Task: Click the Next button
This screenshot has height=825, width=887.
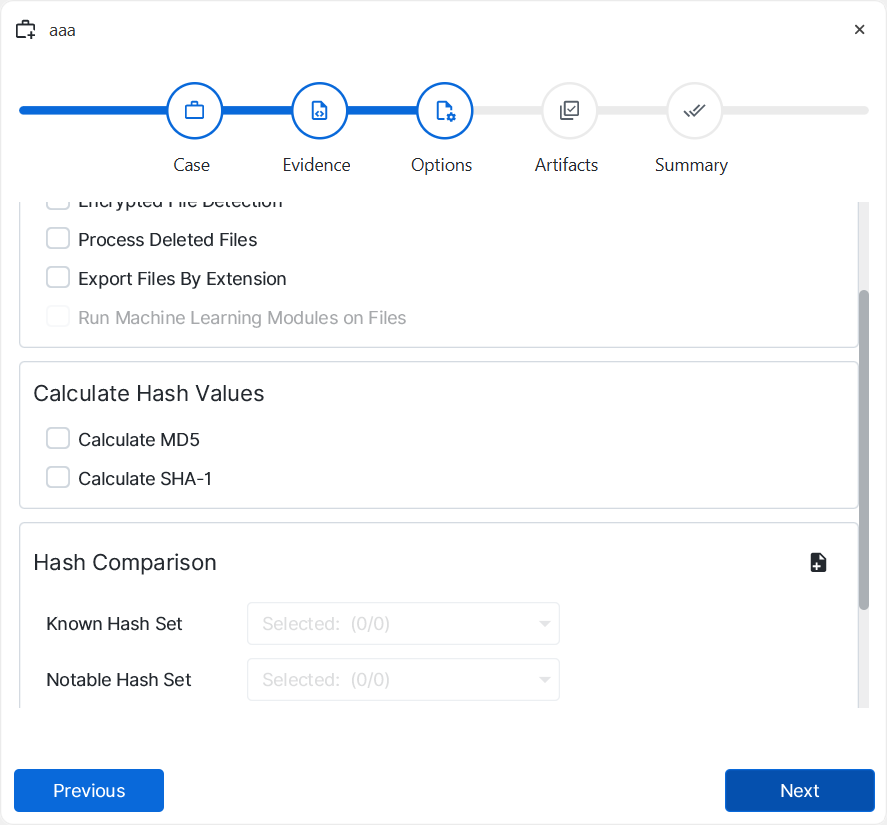Action: (799, 790)
